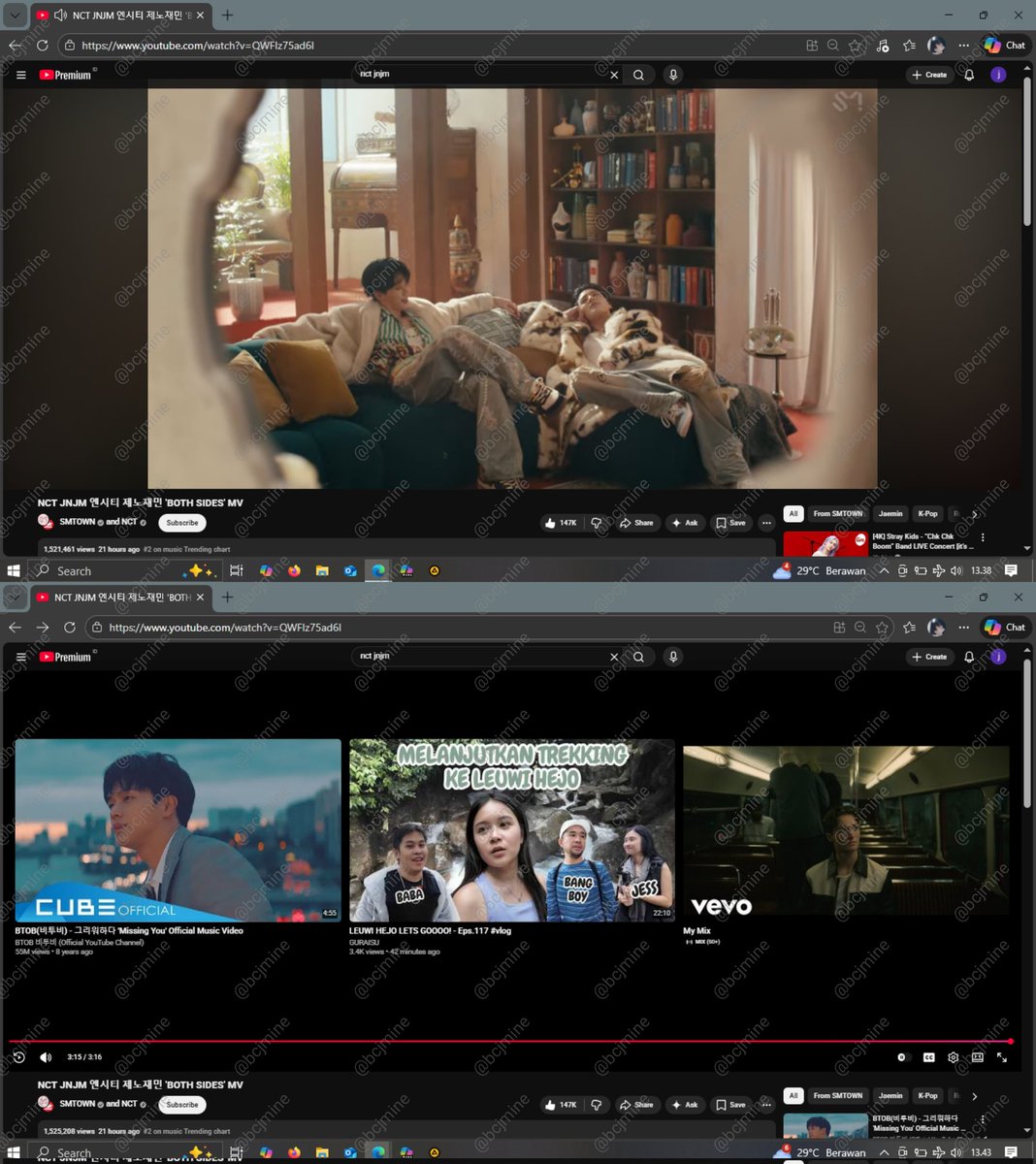The image size is (1036, 1164).
Task: Open favorites list in top window
Action: click(x=909, y=46)
